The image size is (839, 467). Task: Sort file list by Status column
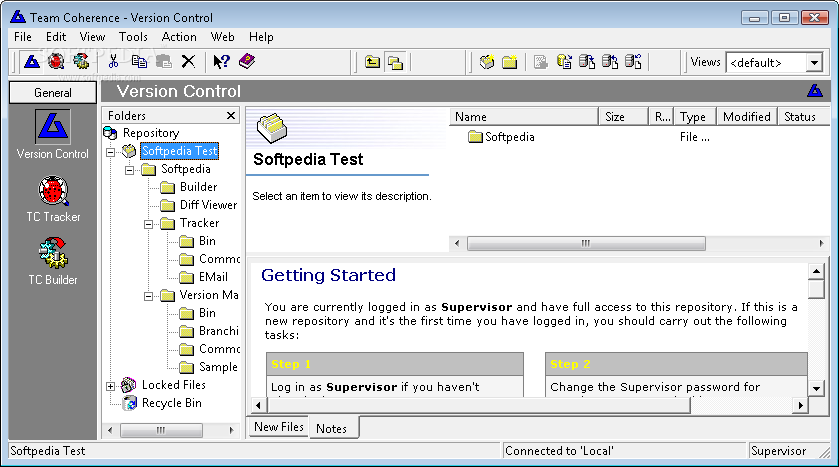point(803,117)
